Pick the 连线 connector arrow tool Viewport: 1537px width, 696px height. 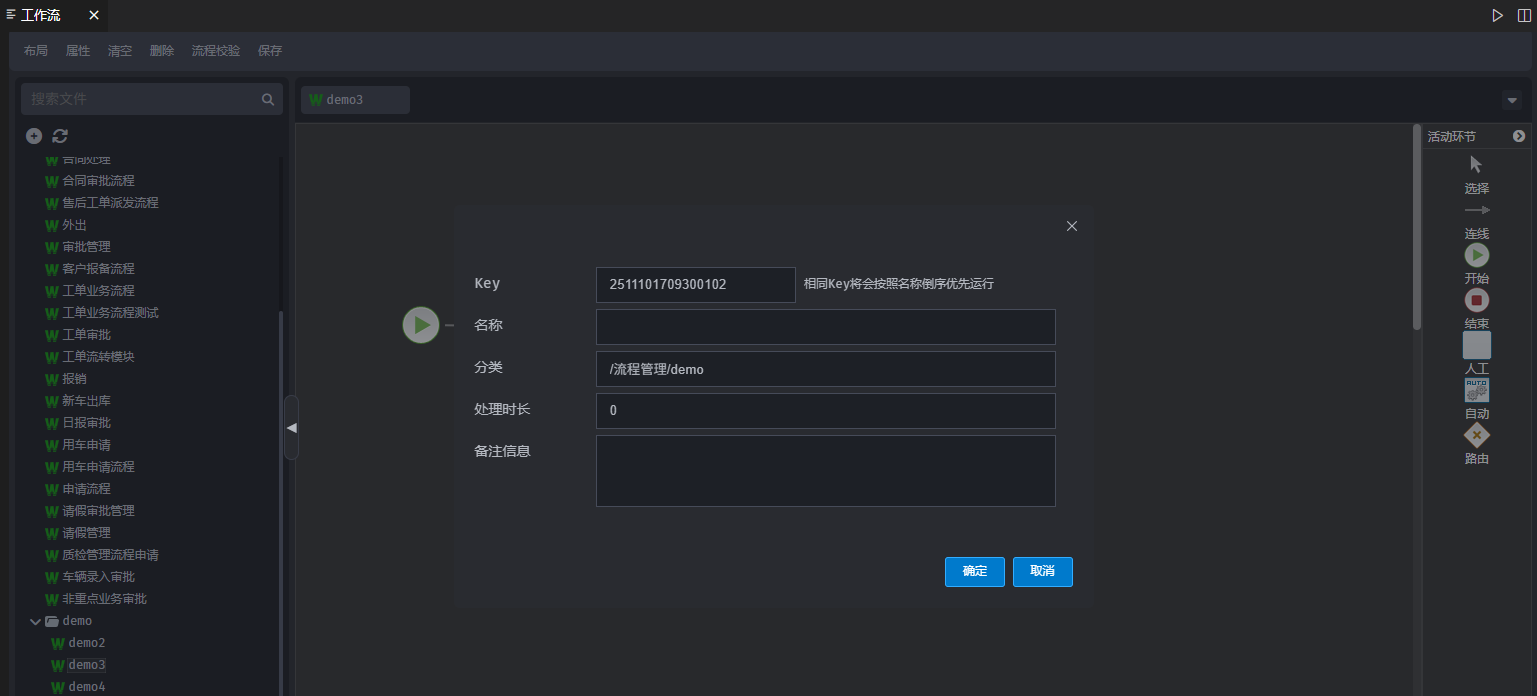[x=1477, y=211]
